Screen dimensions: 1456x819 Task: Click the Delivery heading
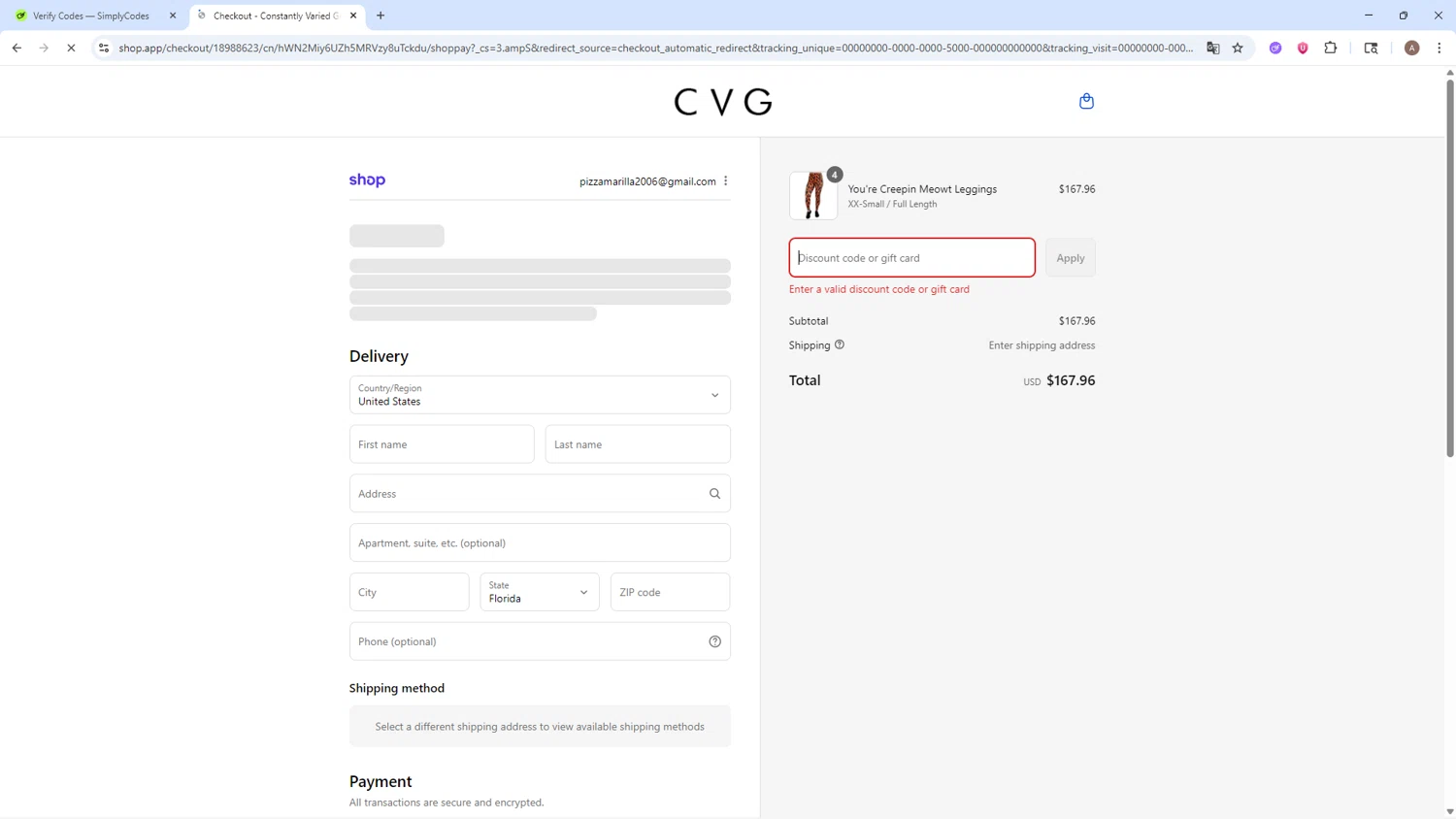379,356
